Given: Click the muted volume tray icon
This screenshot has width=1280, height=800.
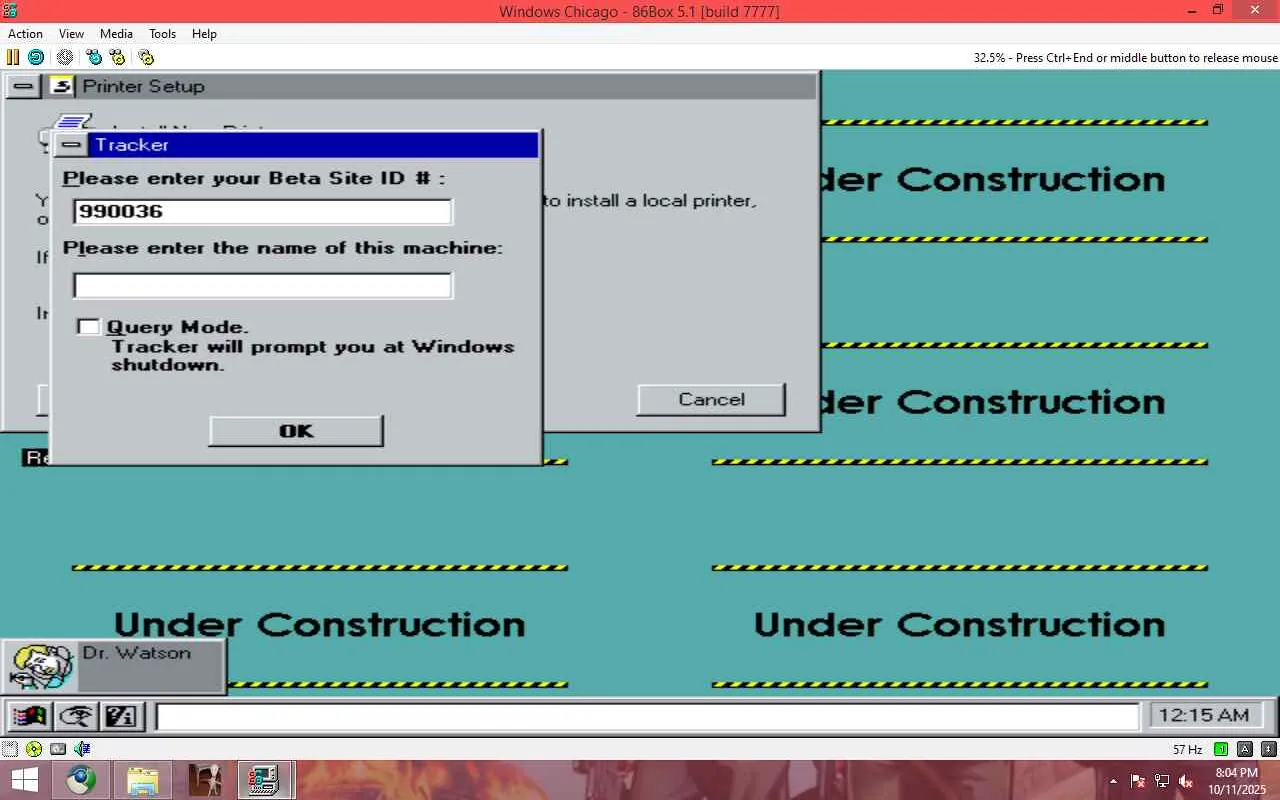Looking at the screenshot, I should [1186, 781].
